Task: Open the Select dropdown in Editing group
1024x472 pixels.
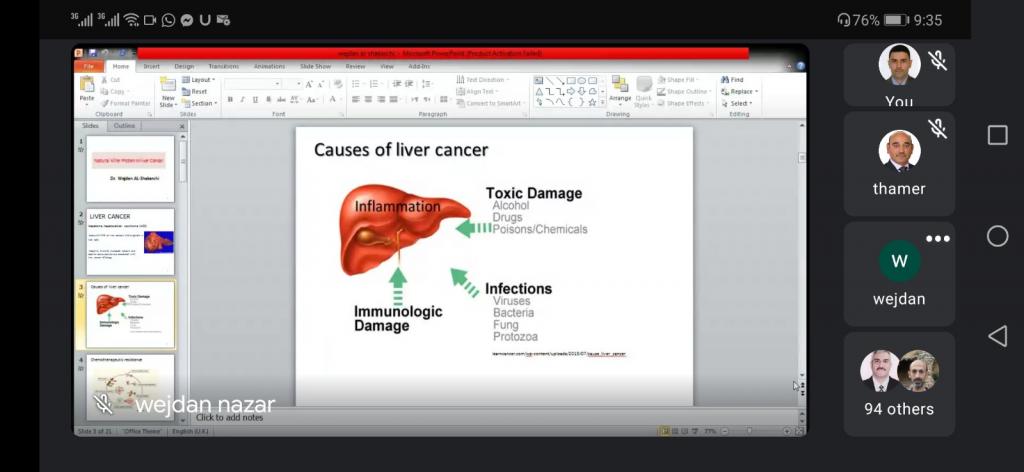Action: pos(738,103)
